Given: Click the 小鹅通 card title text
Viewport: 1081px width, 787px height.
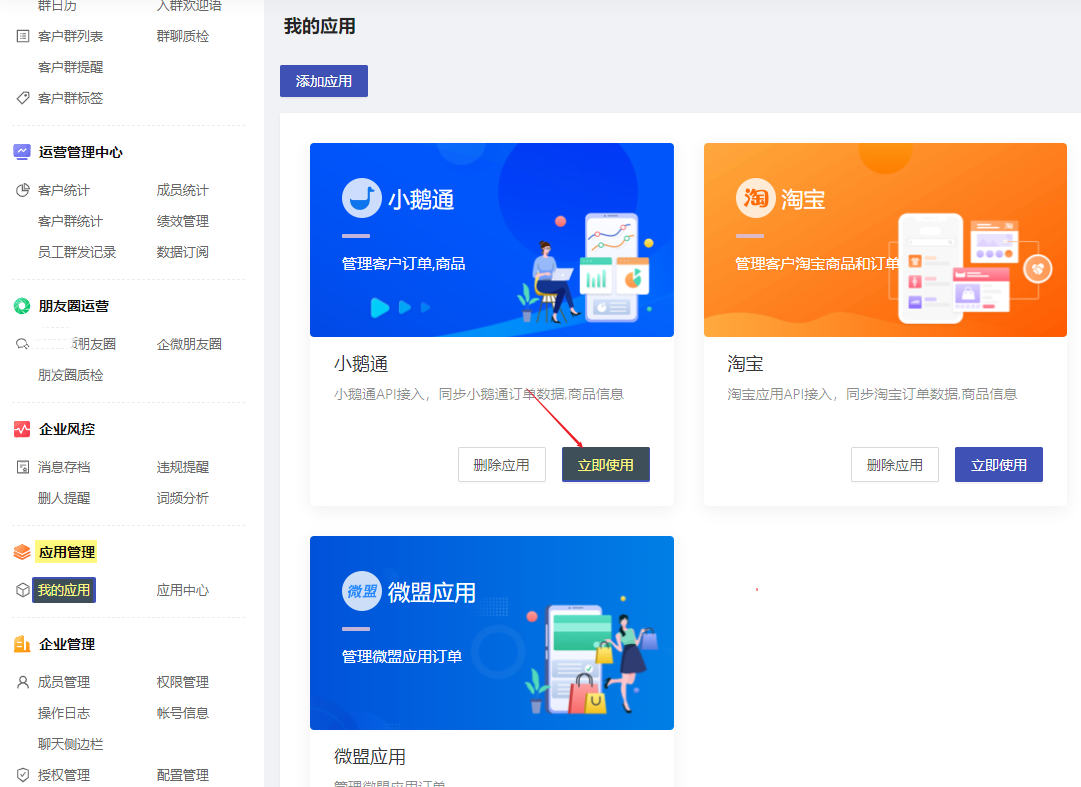Looking at the screenshot, I should (361, 364).
